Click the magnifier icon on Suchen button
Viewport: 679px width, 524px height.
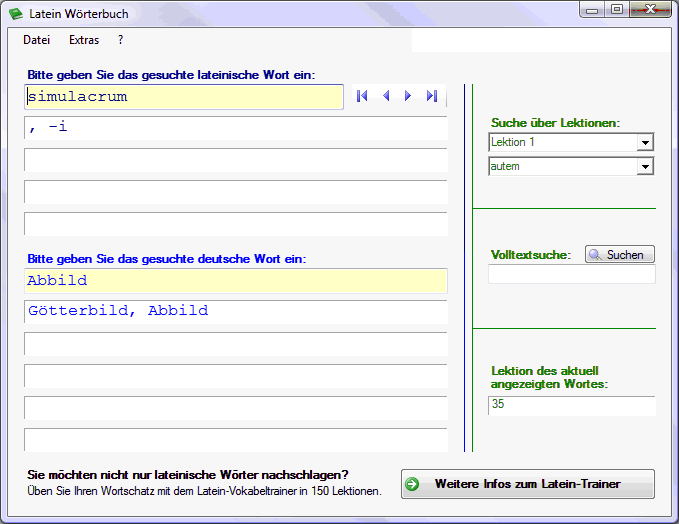595,255
